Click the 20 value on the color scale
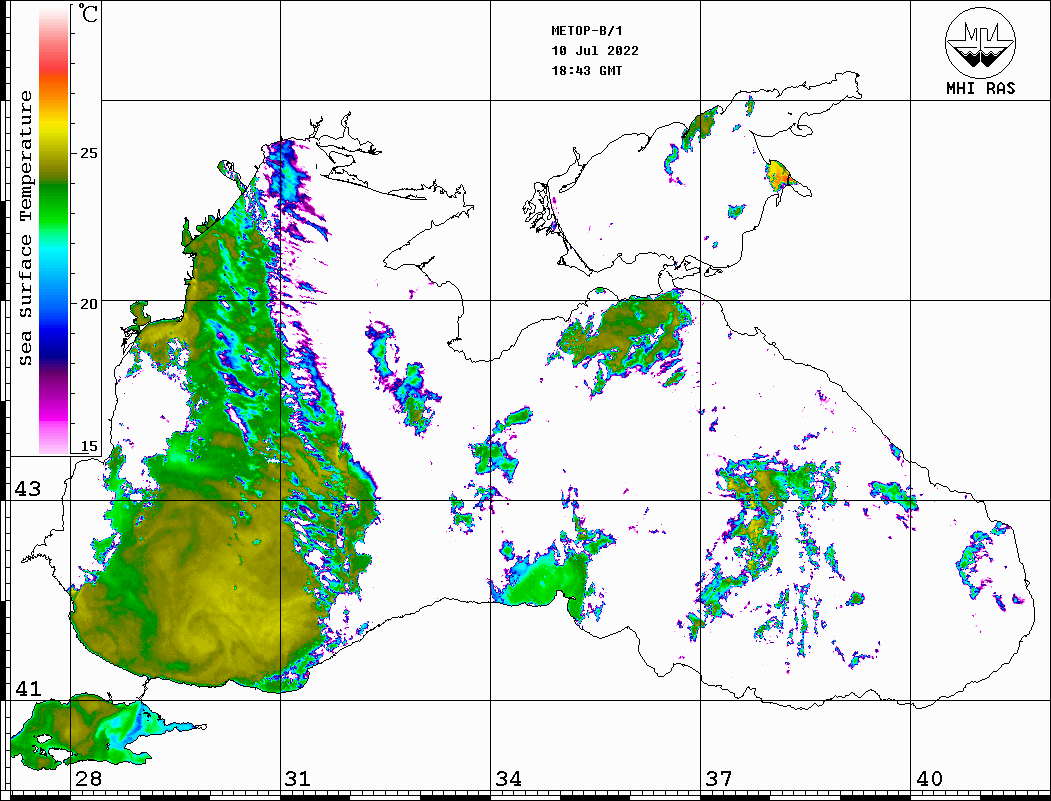Viewport: 1051px width, 801px height. 88,304
